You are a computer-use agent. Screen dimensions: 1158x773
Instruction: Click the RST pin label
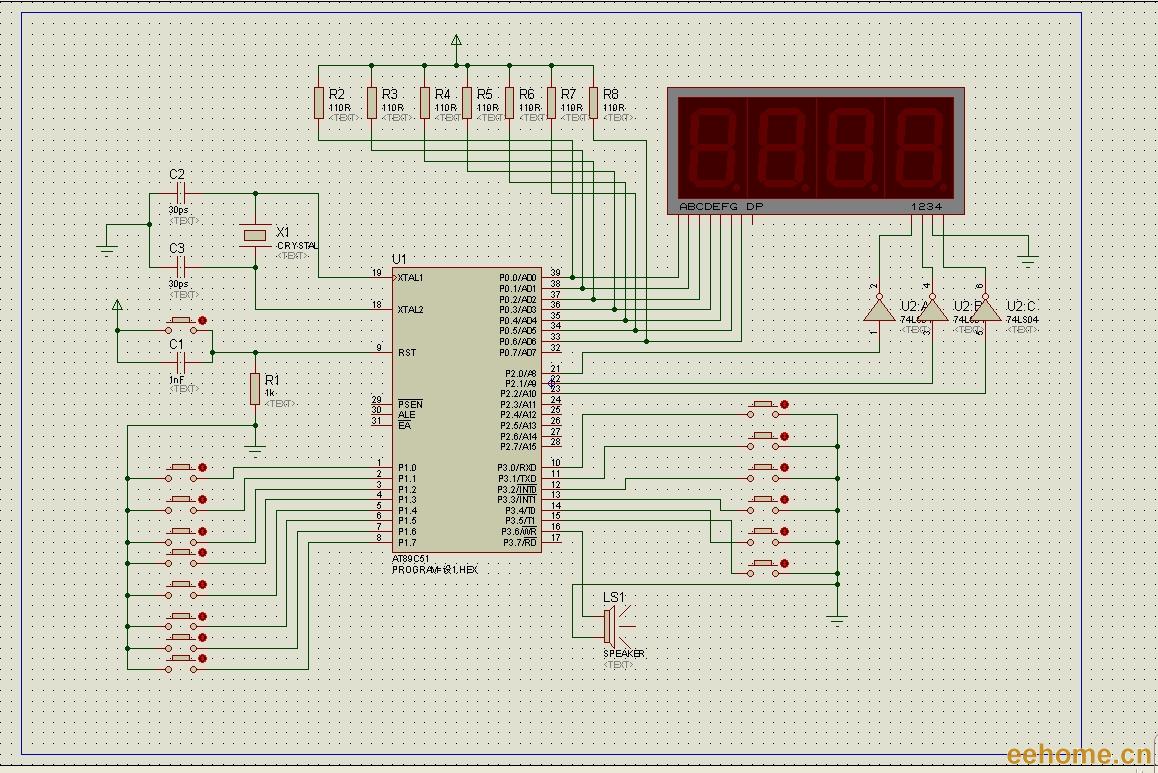coord(407,352)
